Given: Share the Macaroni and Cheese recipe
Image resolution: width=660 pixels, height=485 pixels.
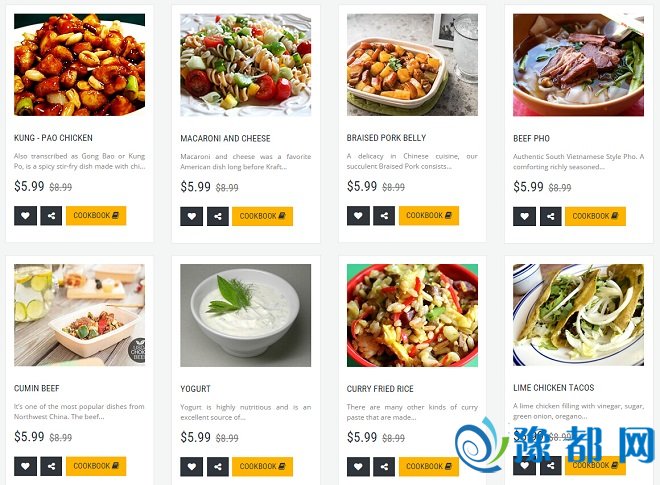Looking at the screenshot, I should [218, 216].
